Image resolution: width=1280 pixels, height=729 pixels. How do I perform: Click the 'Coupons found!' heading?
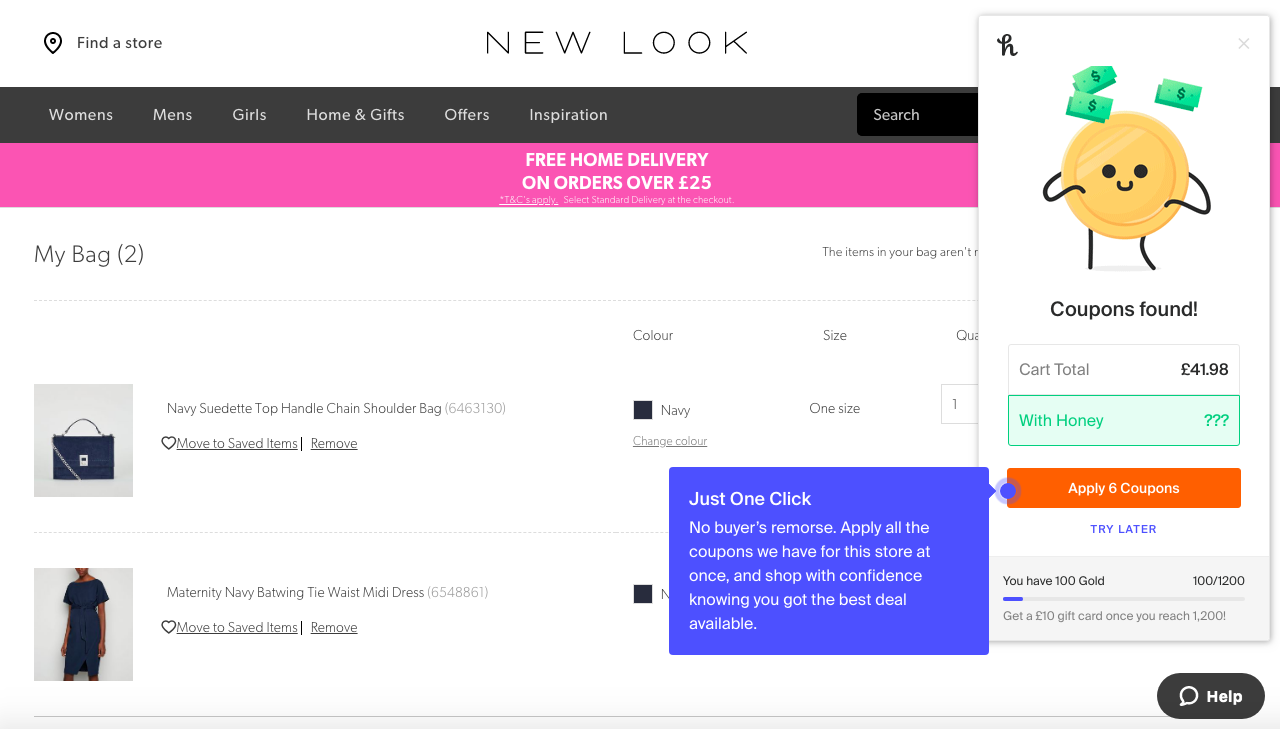[x=1124, y=309]
